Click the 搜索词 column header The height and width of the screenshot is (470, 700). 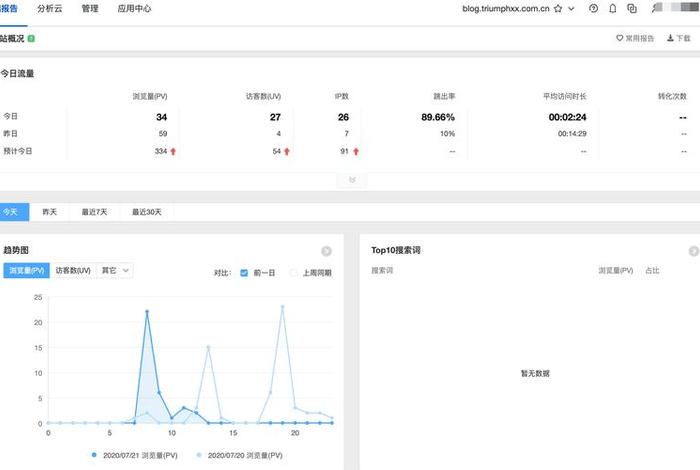(382, 270)
